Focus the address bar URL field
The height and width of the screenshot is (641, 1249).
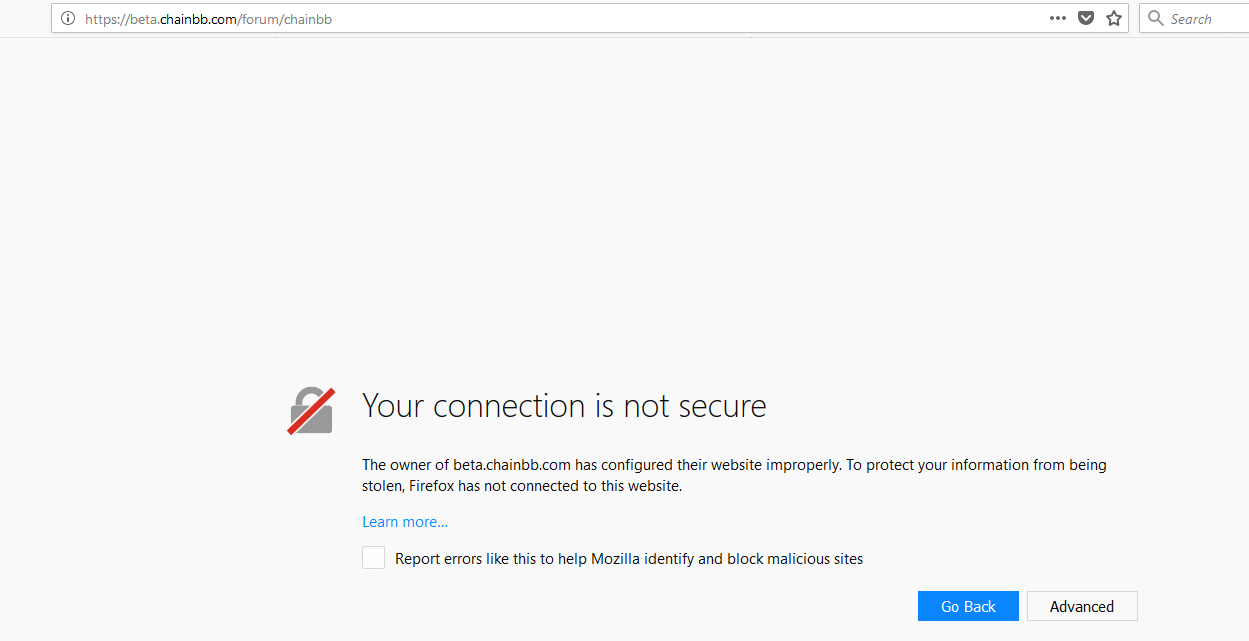click(560, 18)
